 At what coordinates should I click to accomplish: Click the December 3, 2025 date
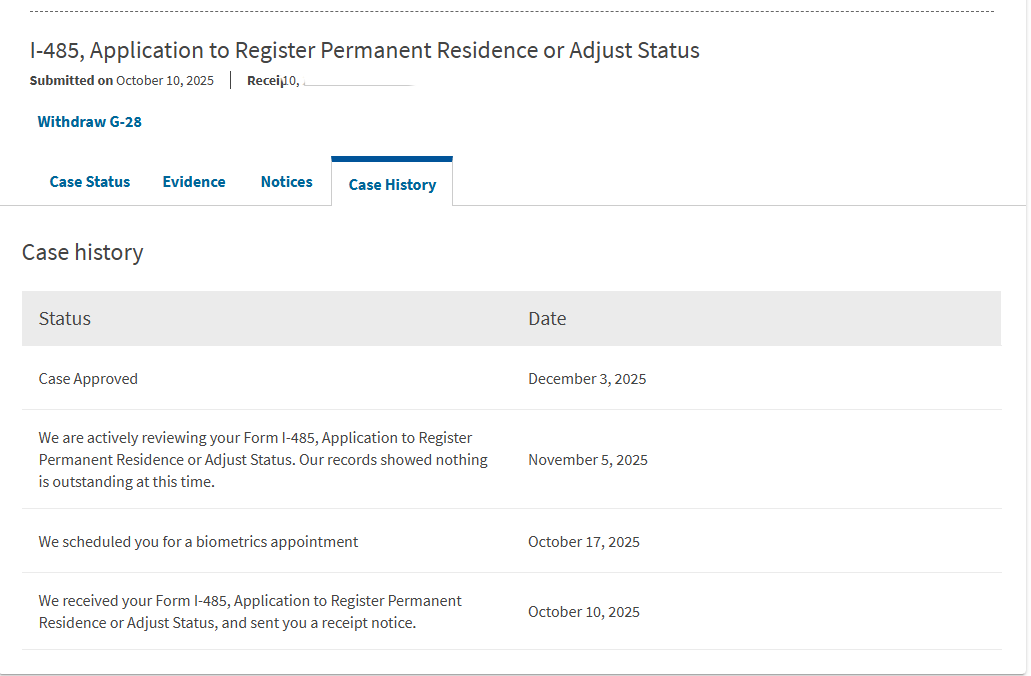pyautogui.click(x=587, y=379)
